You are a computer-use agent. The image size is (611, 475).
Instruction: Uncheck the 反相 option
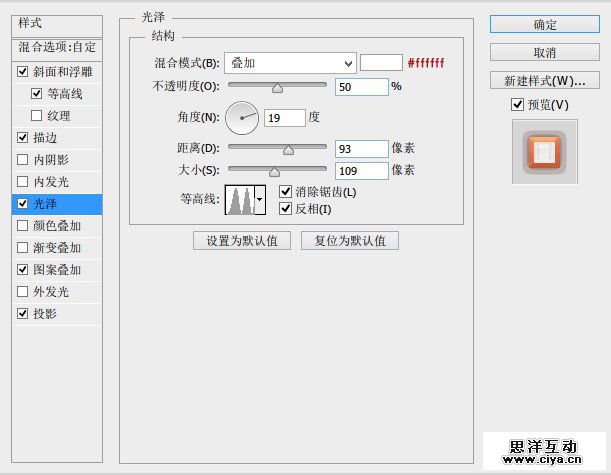pyautogui.click(x=286, y=209)
